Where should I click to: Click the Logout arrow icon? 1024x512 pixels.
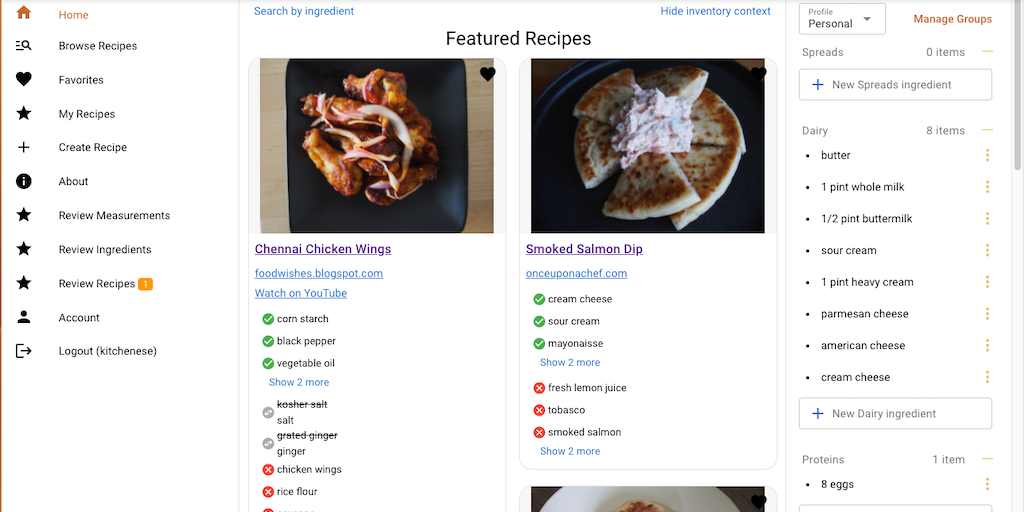point(24,351)
